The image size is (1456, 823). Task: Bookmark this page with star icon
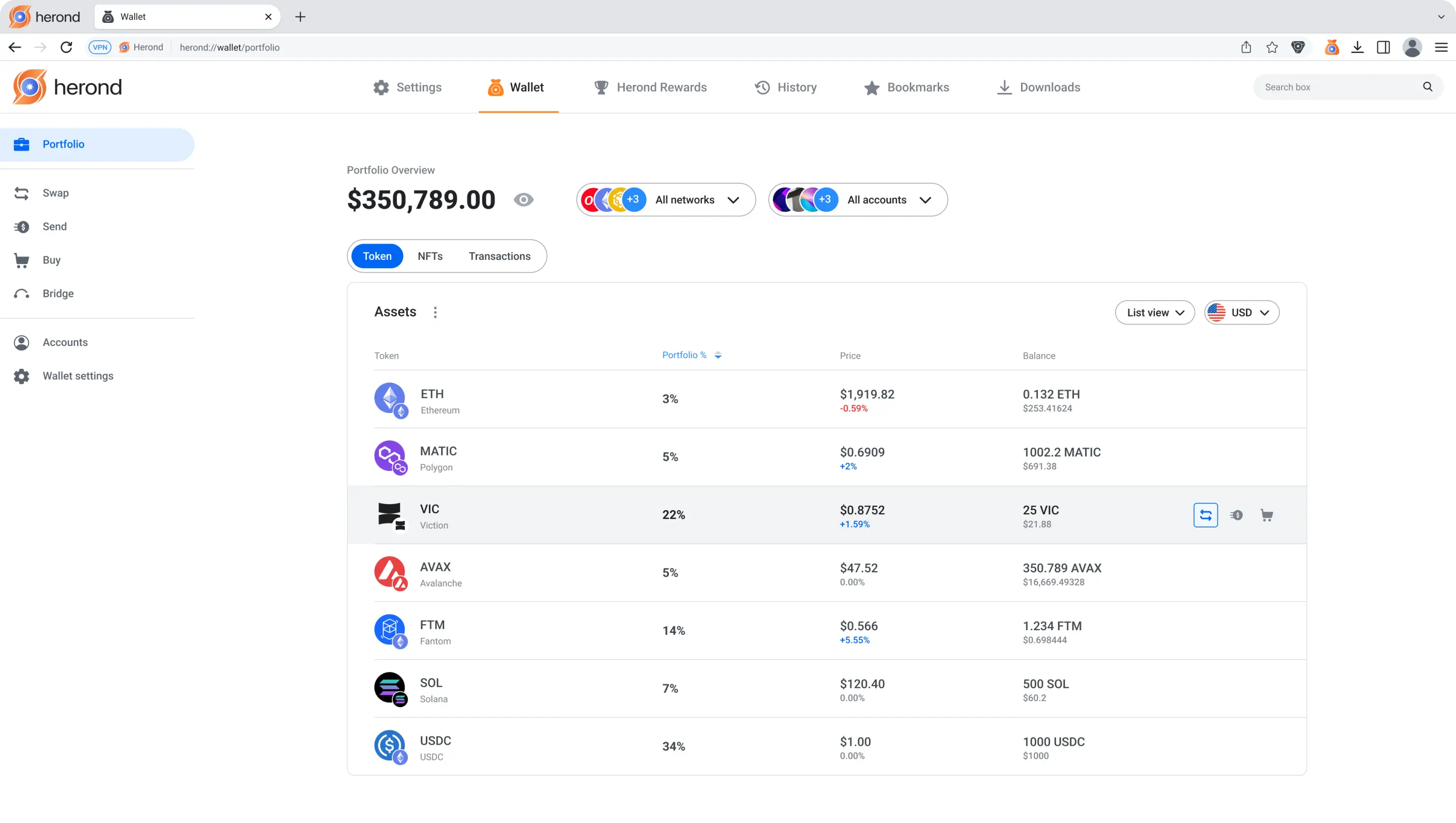pos(1272,47)
